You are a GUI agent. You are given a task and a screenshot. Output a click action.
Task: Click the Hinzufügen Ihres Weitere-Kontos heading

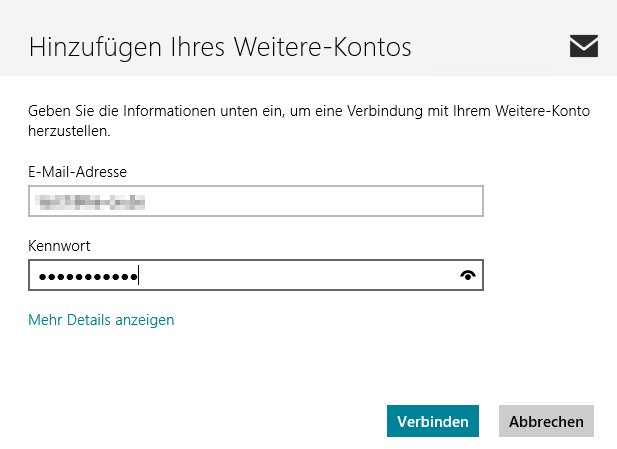pos(220,47)
